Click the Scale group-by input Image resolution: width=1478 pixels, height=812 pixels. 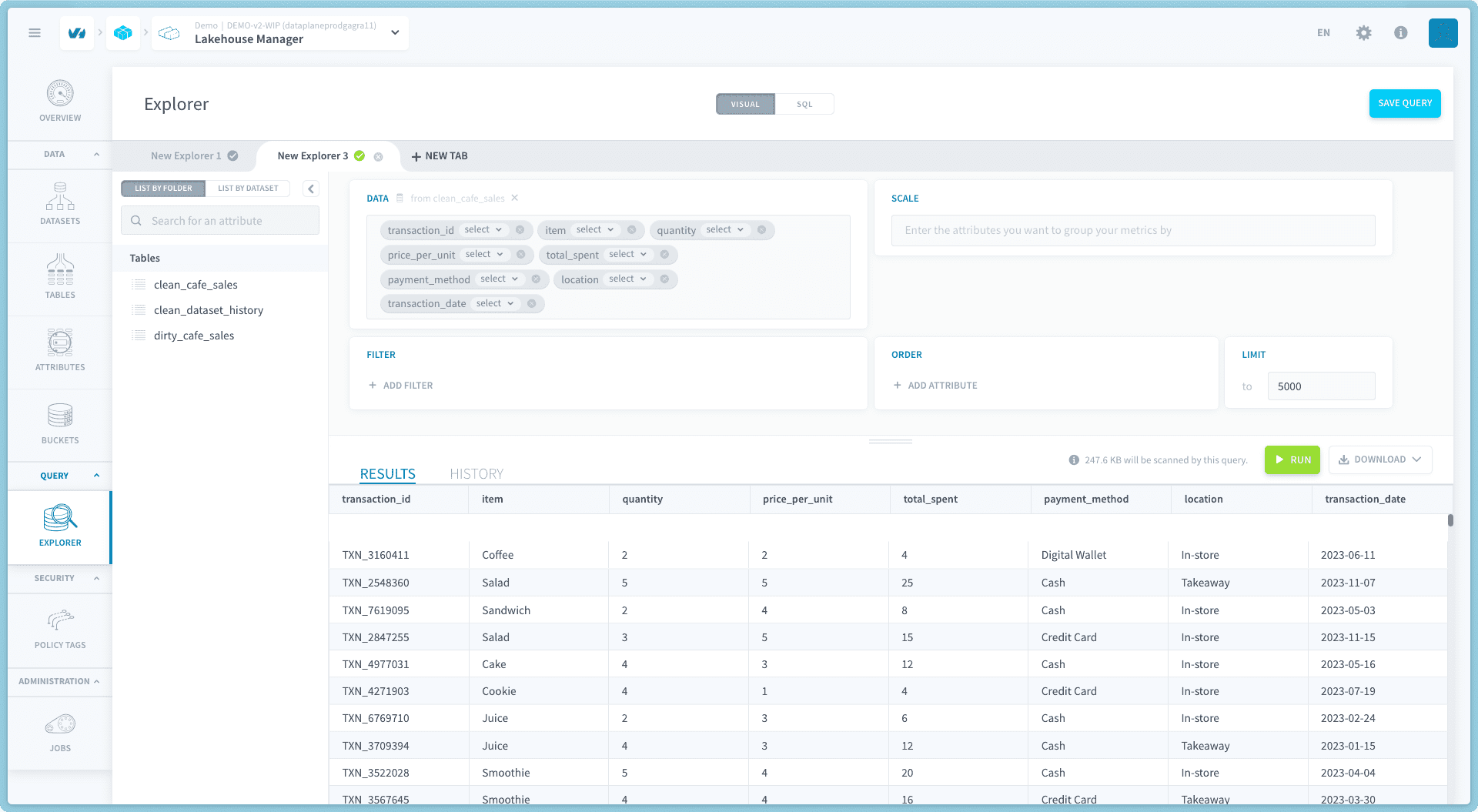pyautogui.click(x=1133, y=230)
